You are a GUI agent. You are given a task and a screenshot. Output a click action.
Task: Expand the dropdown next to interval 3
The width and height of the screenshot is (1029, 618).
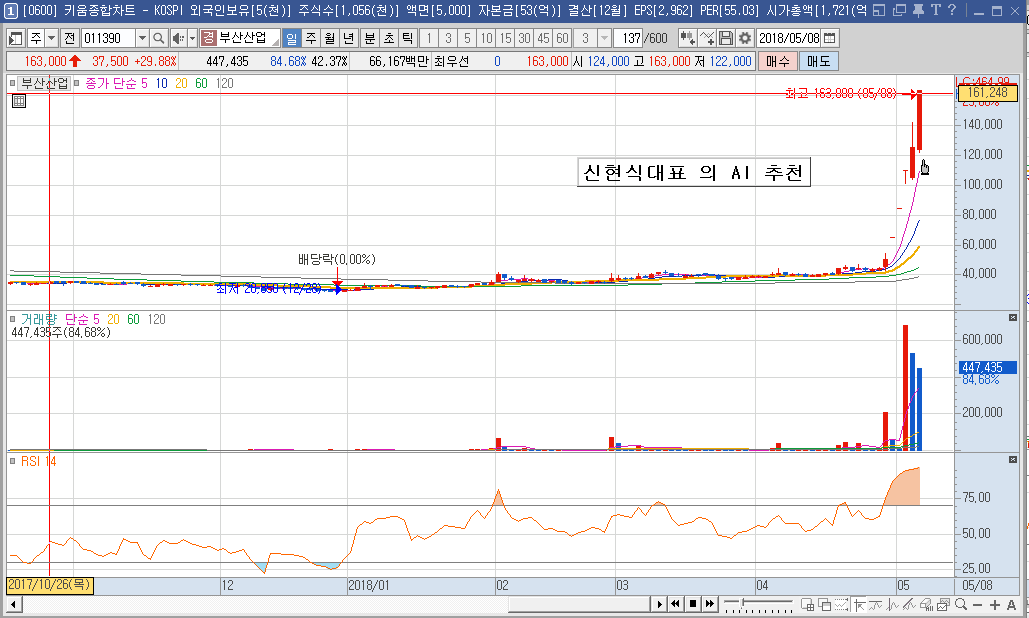coord(604,38)
